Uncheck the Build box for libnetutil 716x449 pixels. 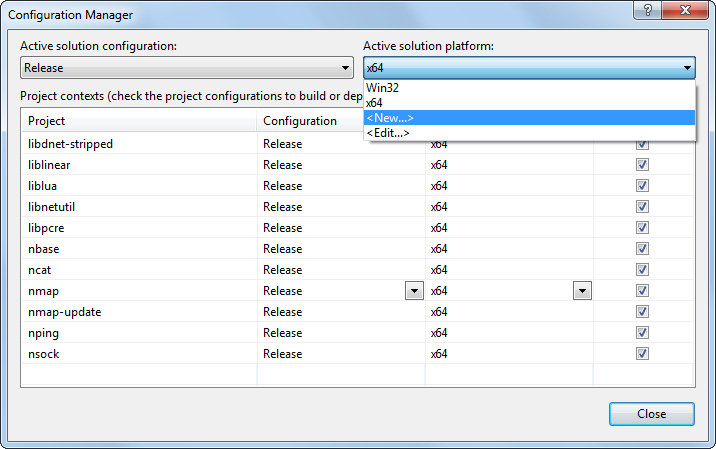click(642, 206)
